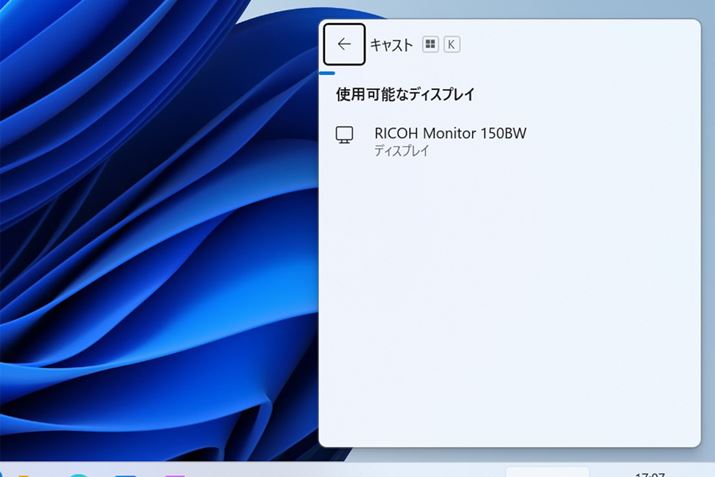Select RICOH Monitor 150BW display
This screenshot has width=715, height=477.
pos(509,141)
